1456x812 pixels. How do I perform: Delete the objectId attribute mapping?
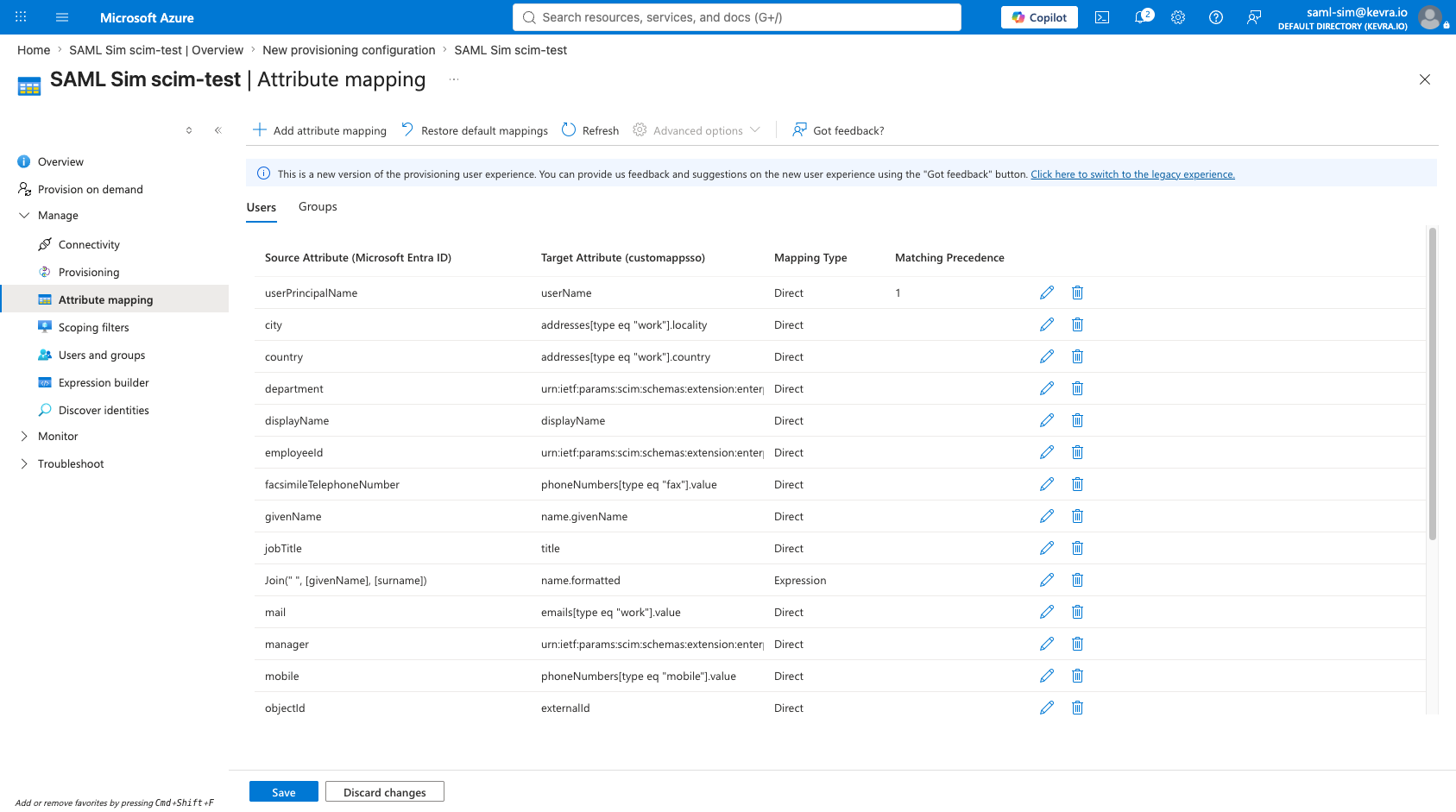(1077, 708)
